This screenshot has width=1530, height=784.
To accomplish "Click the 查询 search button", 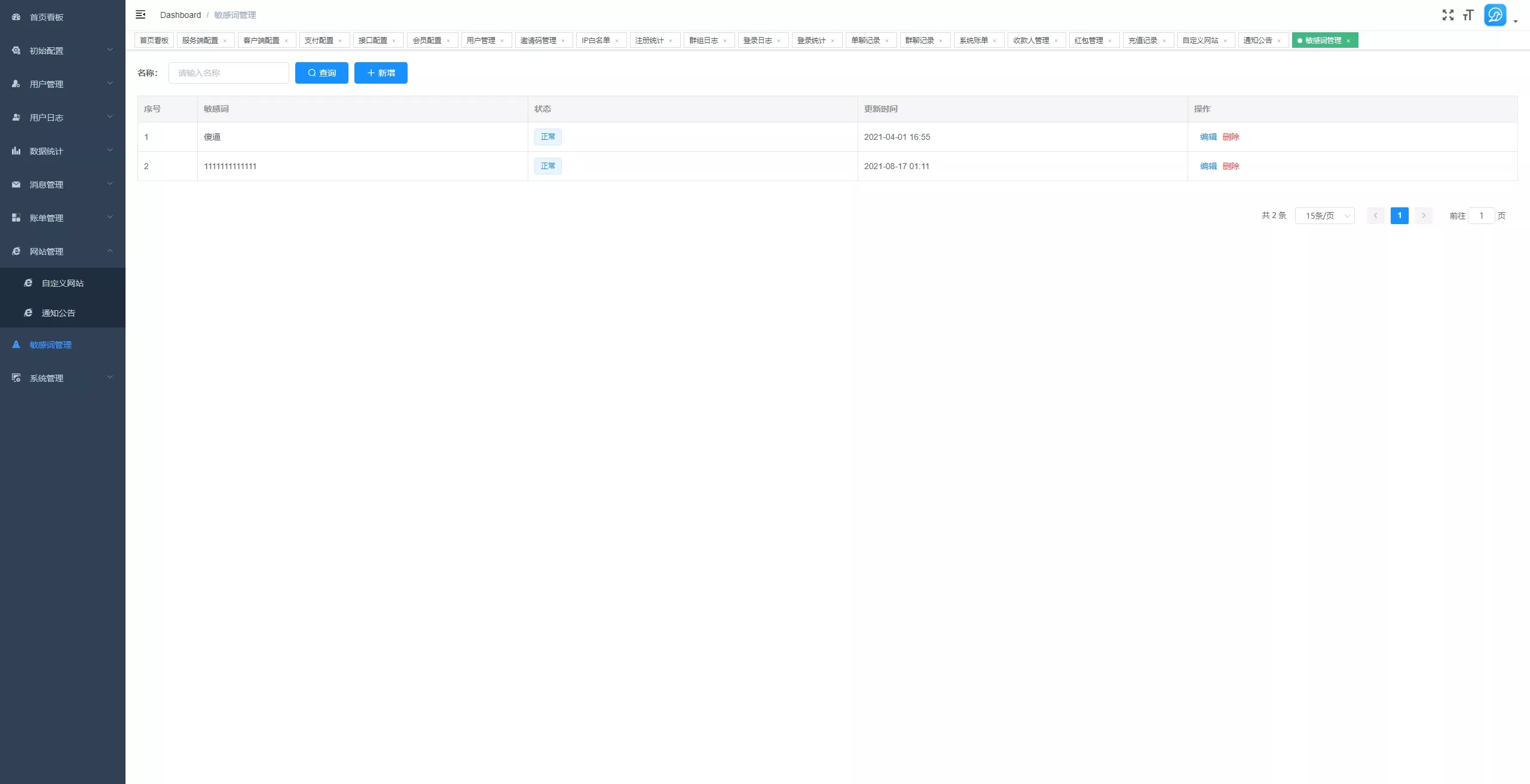I will tap(322, 73).
